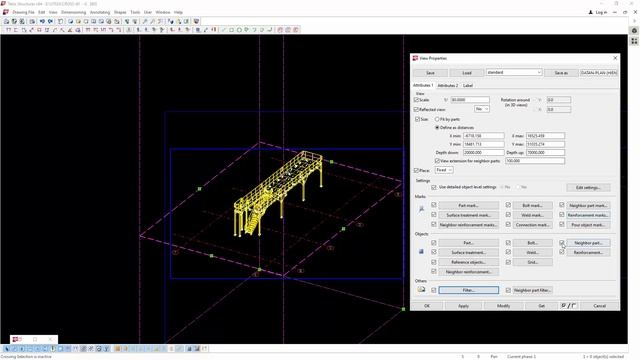Switch to the Attributes 2 tab
Image resolution: width=640 pixels, height=360 pixels.
click(x=448, y=86)
